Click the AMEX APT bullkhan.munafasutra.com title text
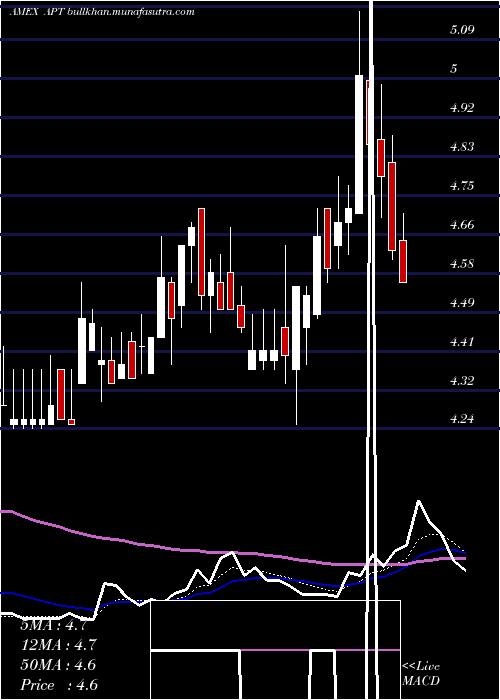This screenshot has height=700, width=500. click(x=102, y=12)
